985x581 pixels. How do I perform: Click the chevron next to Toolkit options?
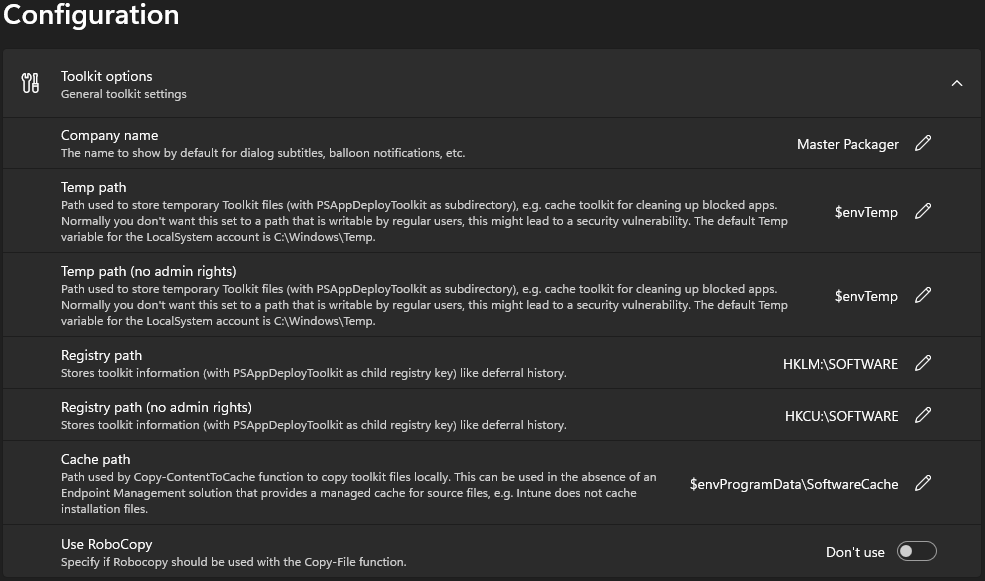pyautogui.click(x=957, y=83)
